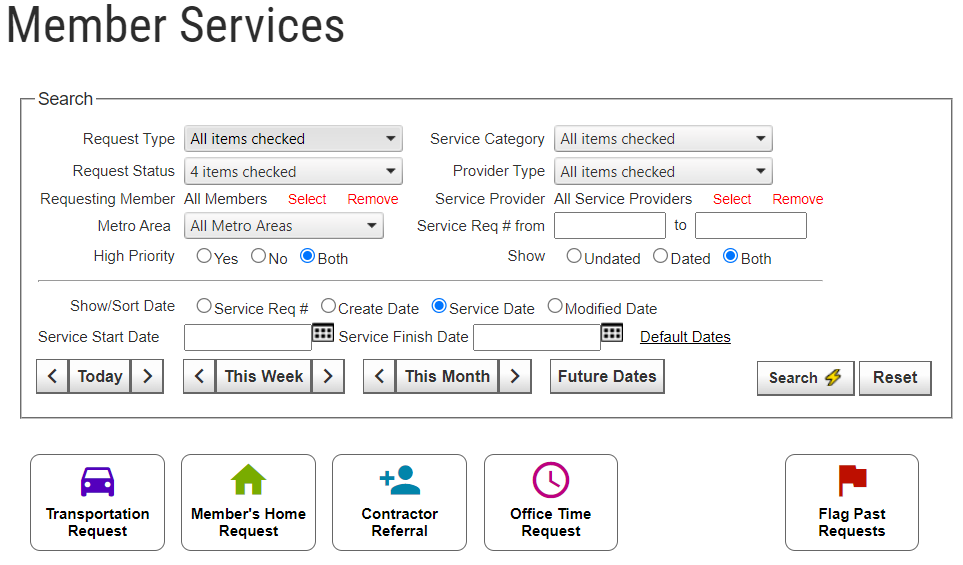Click the Transportation Request car icon
The image size is (963, 565).
coord(97,481)
